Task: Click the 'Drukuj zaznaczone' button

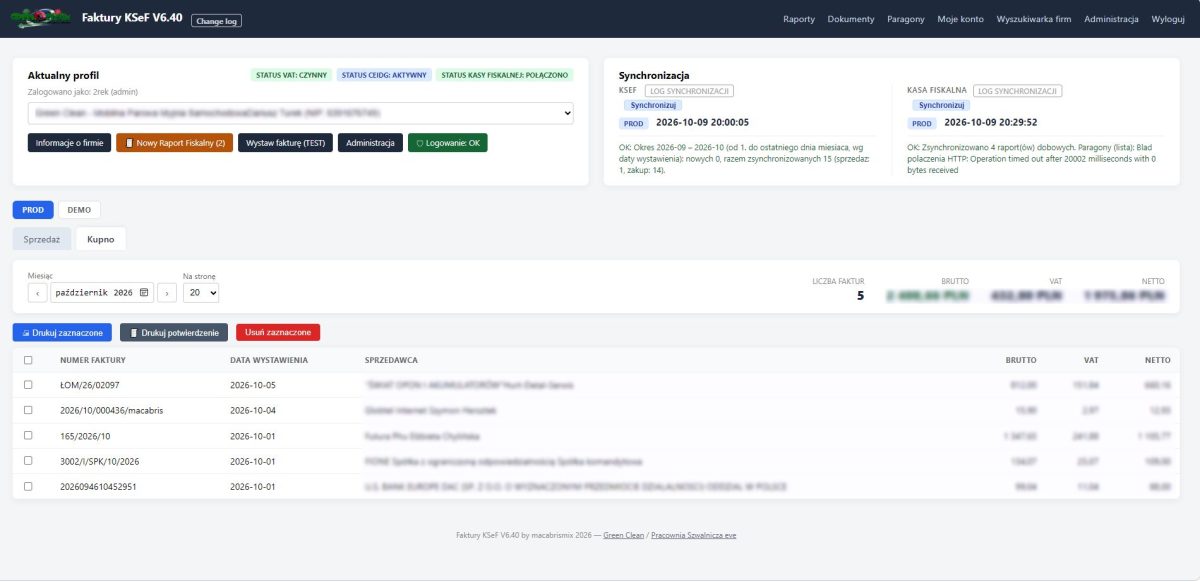Action: coord(62,332)
